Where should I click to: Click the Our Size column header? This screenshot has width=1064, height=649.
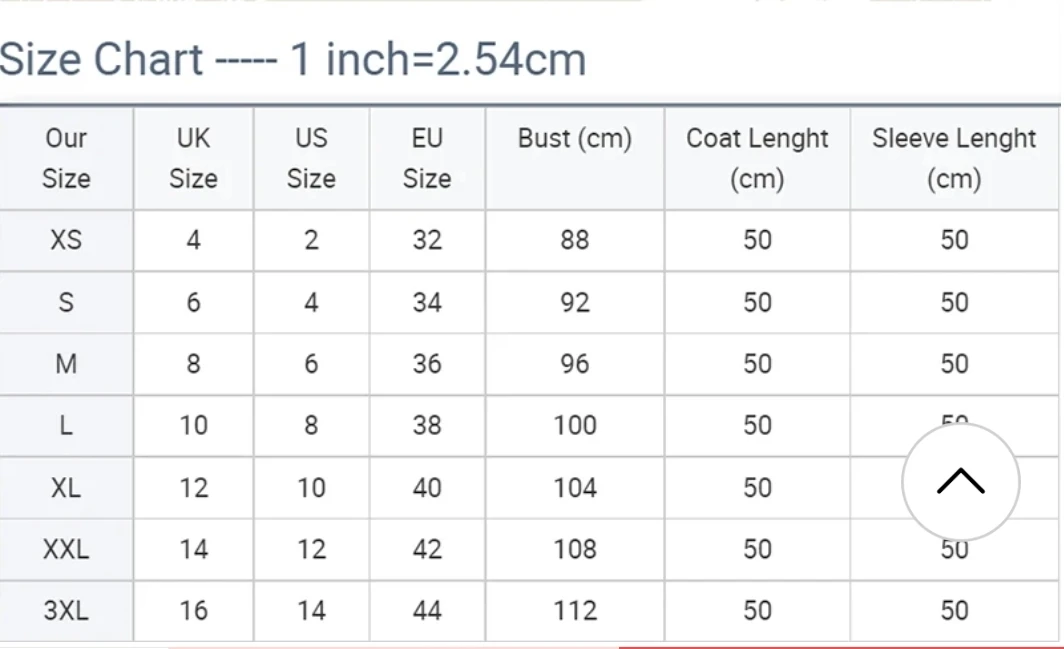(66, 158)
